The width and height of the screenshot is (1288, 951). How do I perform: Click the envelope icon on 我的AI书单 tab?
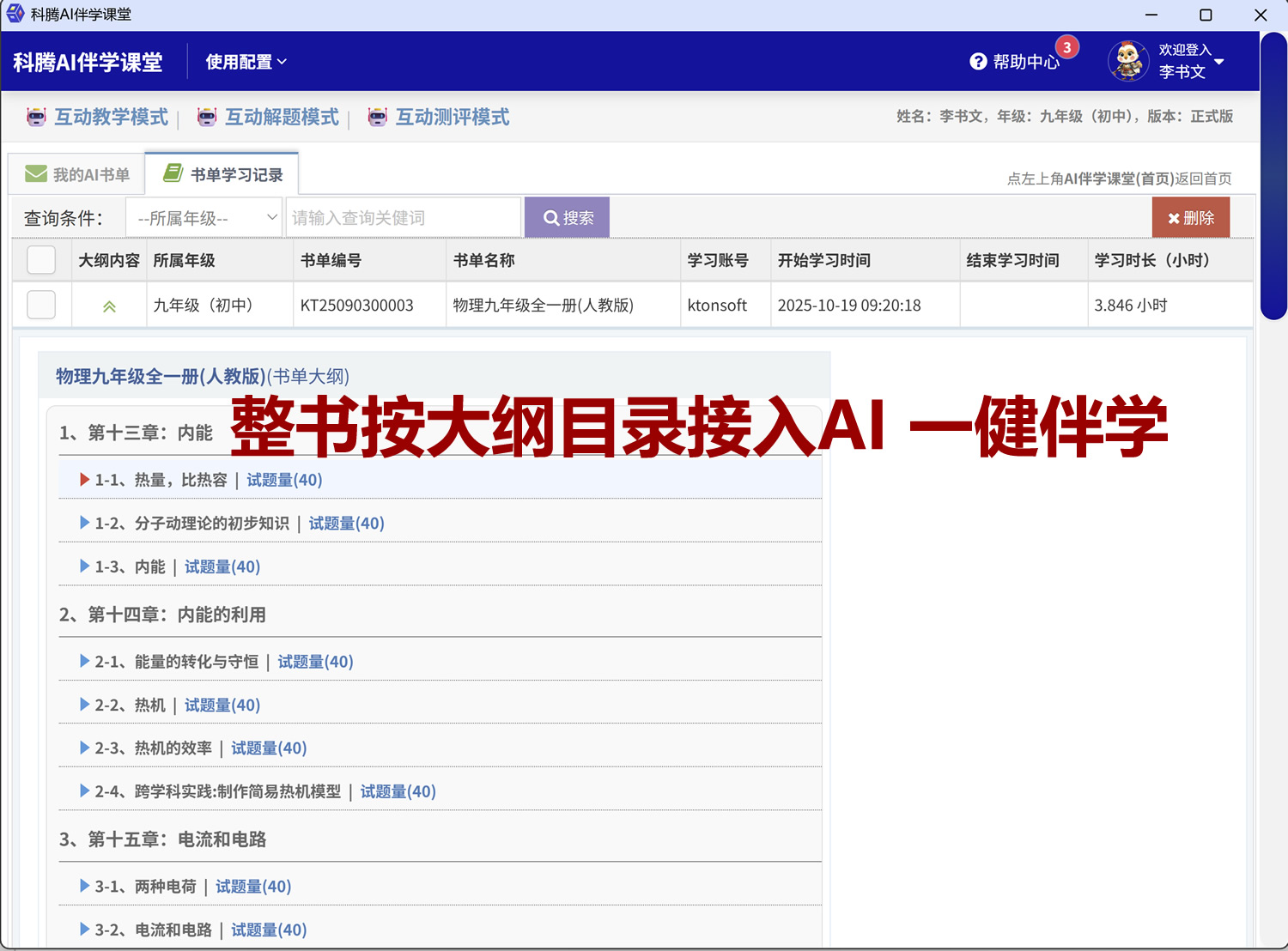click(35, 173)
